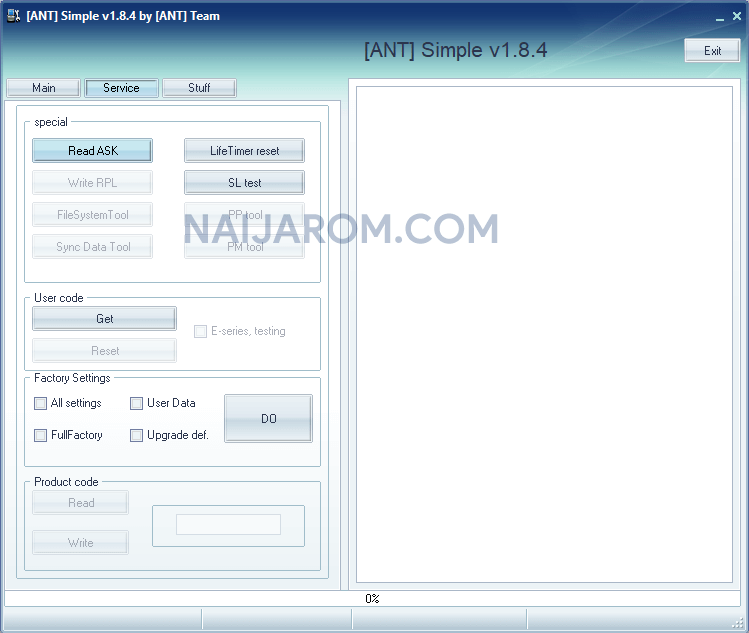Click the Sync Data Tool button

(93, 247)
